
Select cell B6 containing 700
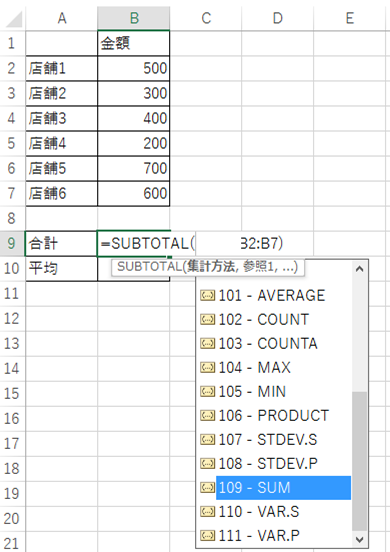tap(134, 168)
